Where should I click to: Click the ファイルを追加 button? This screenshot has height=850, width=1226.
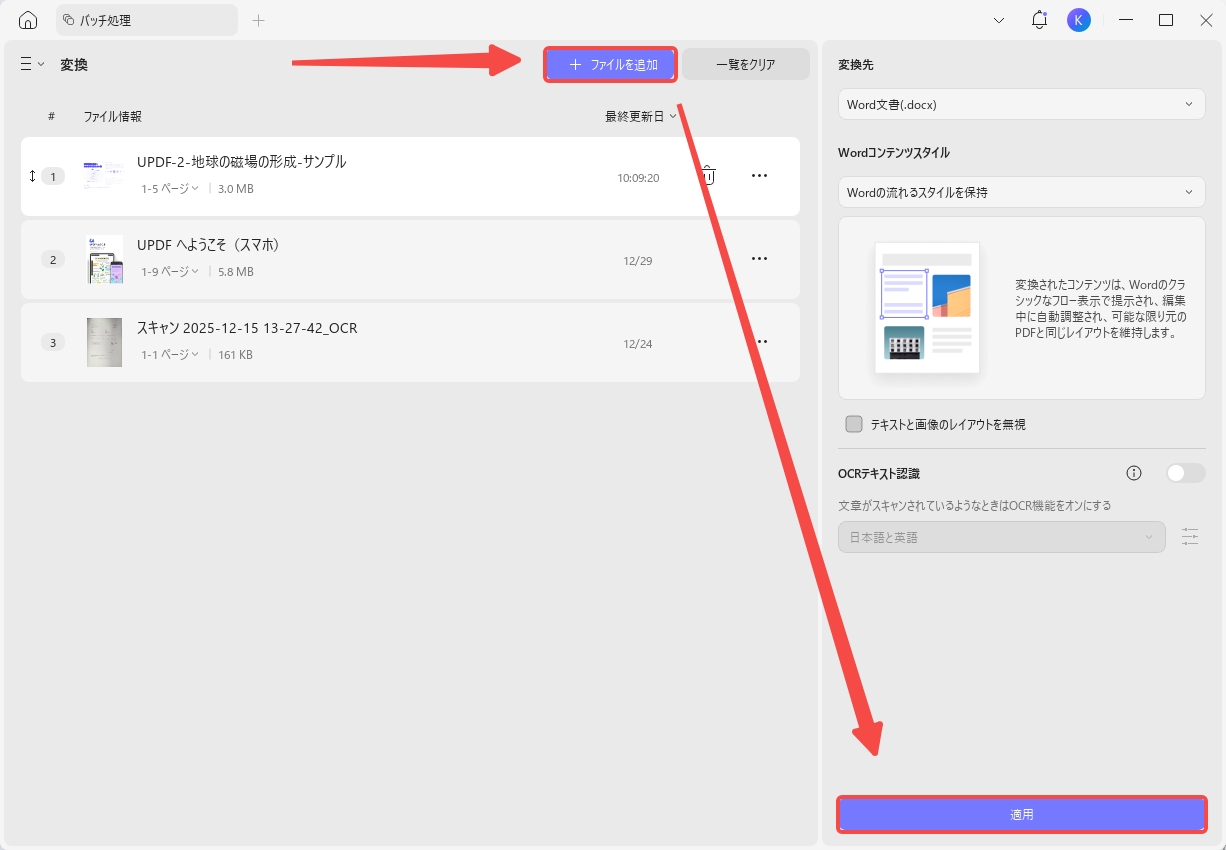[x=611, y=64]
